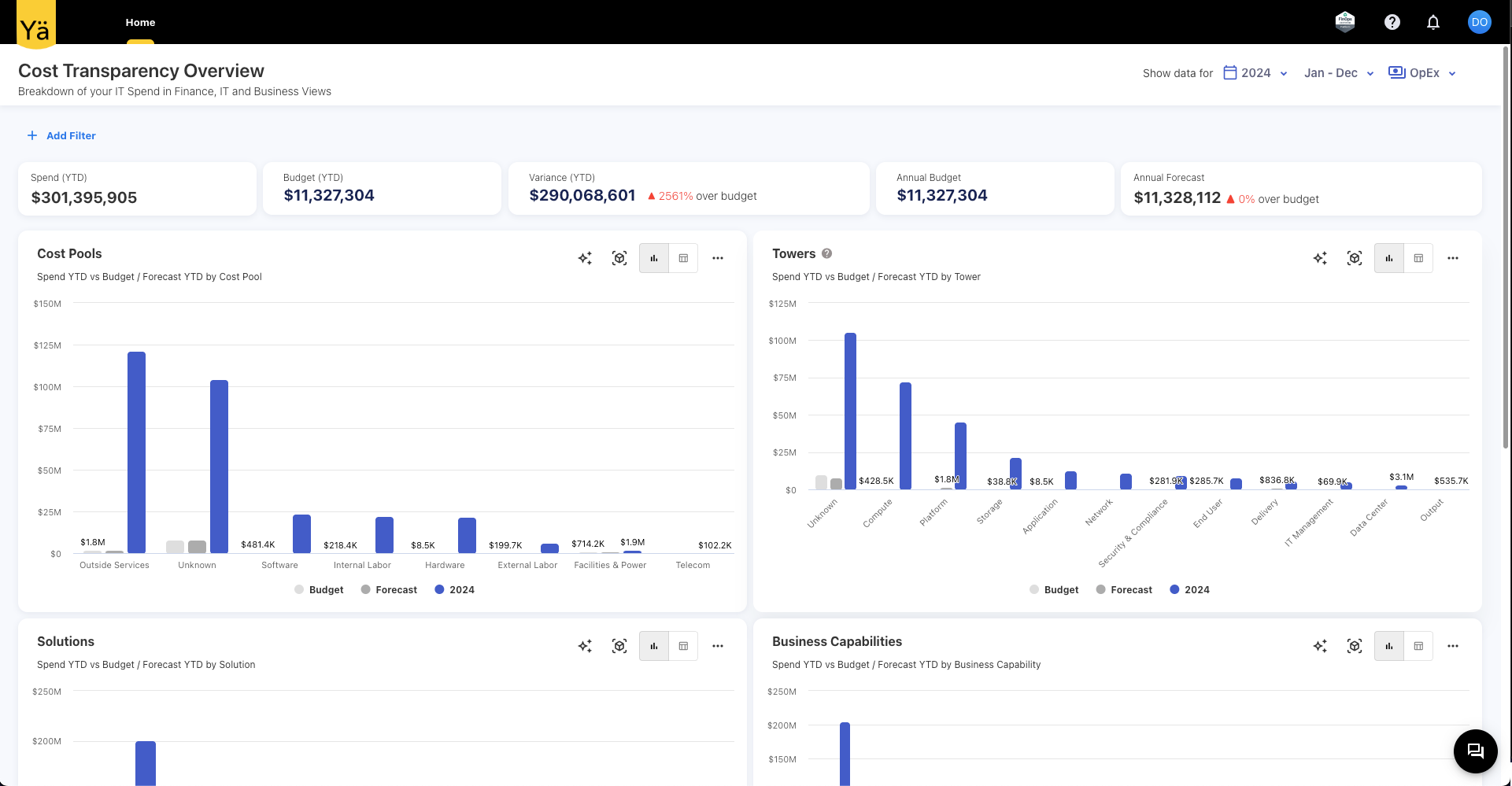
Task: Open AI insights for the Cost Pools chart
Action: [x=585, y=257]
